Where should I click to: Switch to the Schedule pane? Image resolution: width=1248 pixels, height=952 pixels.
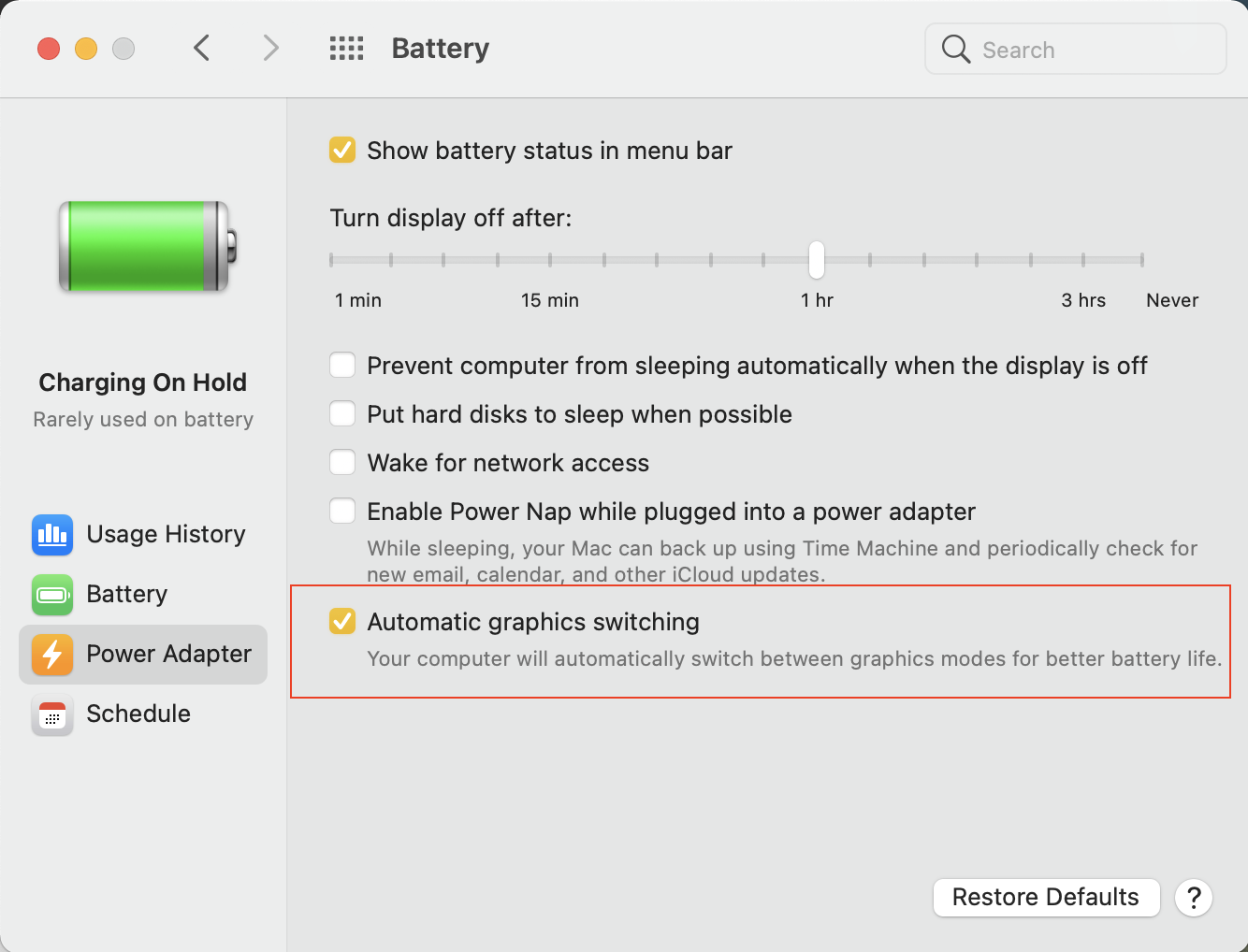tap(138, 714)
